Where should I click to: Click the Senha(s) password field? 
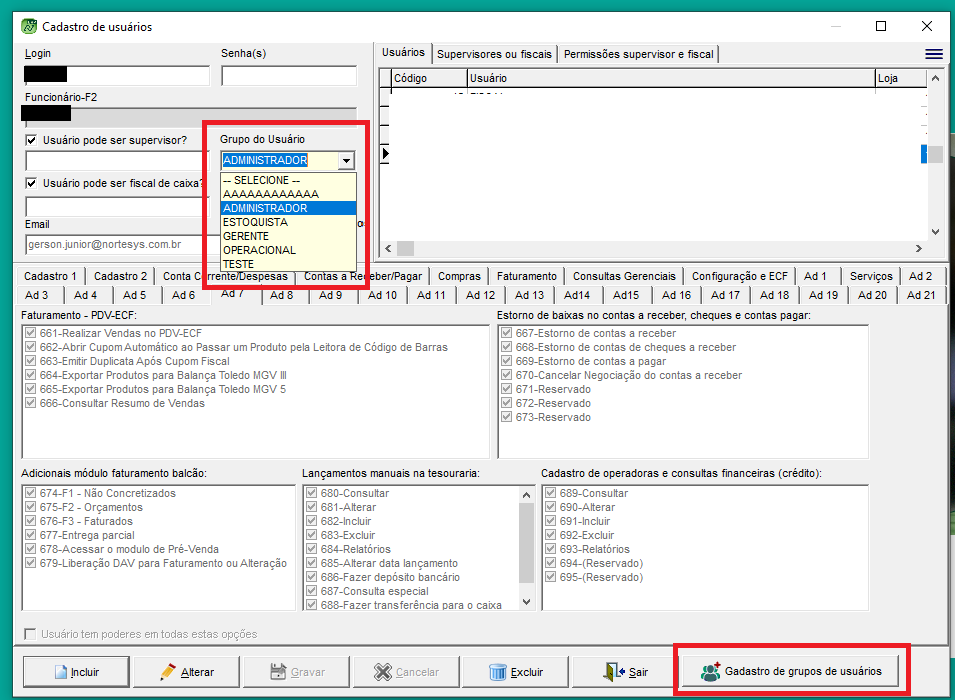(288, 76)
